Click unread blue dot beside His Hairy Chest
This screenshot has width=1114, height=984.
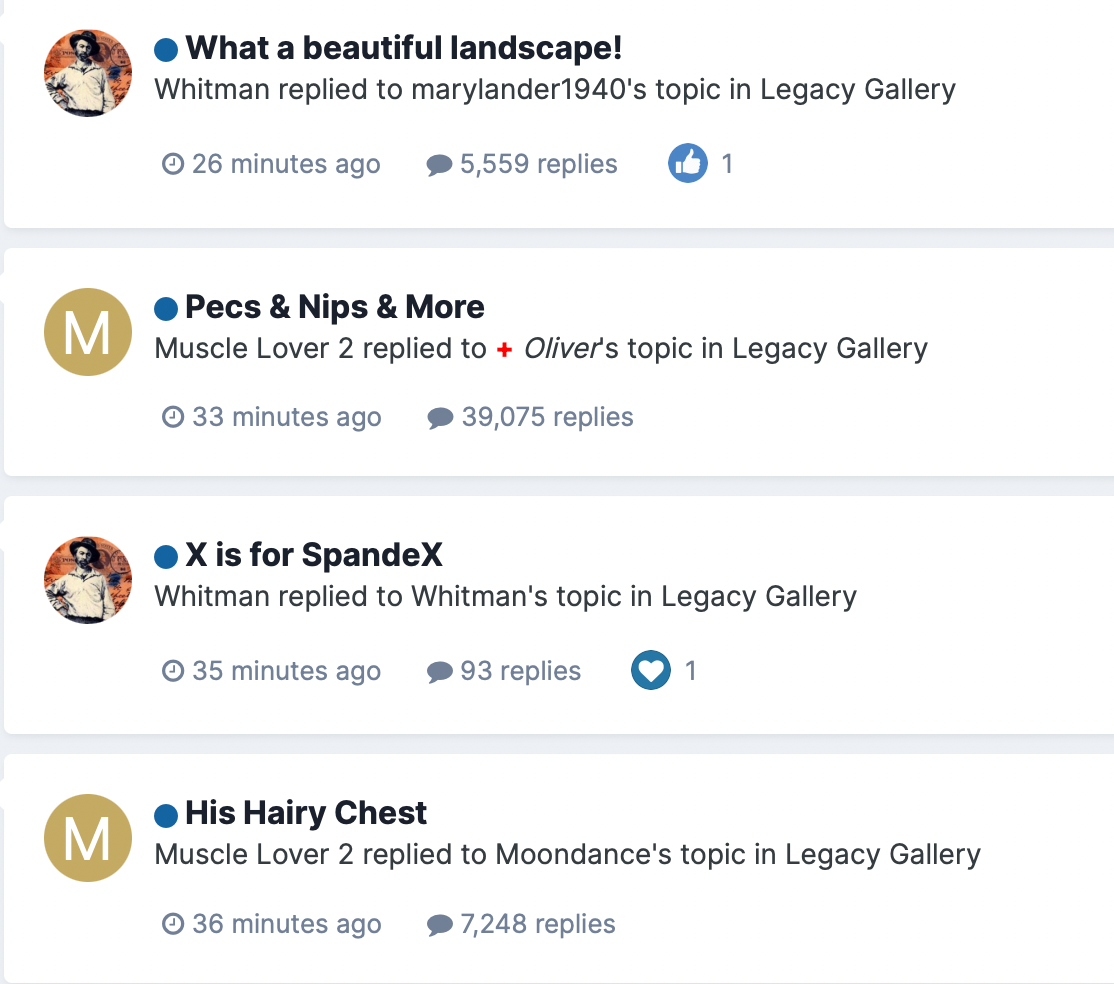[x=166, y=815]
